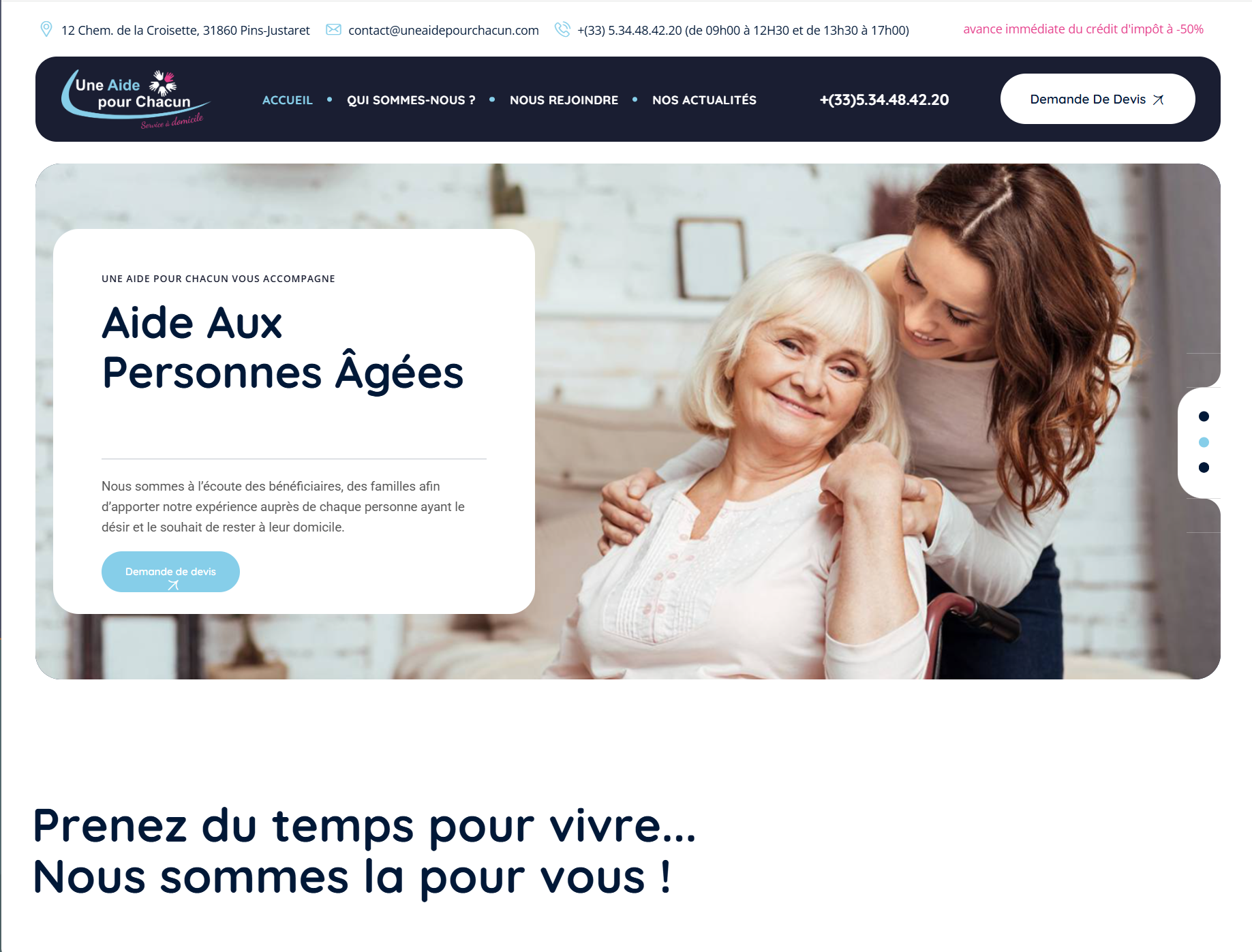The height and width of the screenshot is (952, 1252).
Task: Click the contact@uneaidepourchacun.com email link
Action: coord(444,30)
